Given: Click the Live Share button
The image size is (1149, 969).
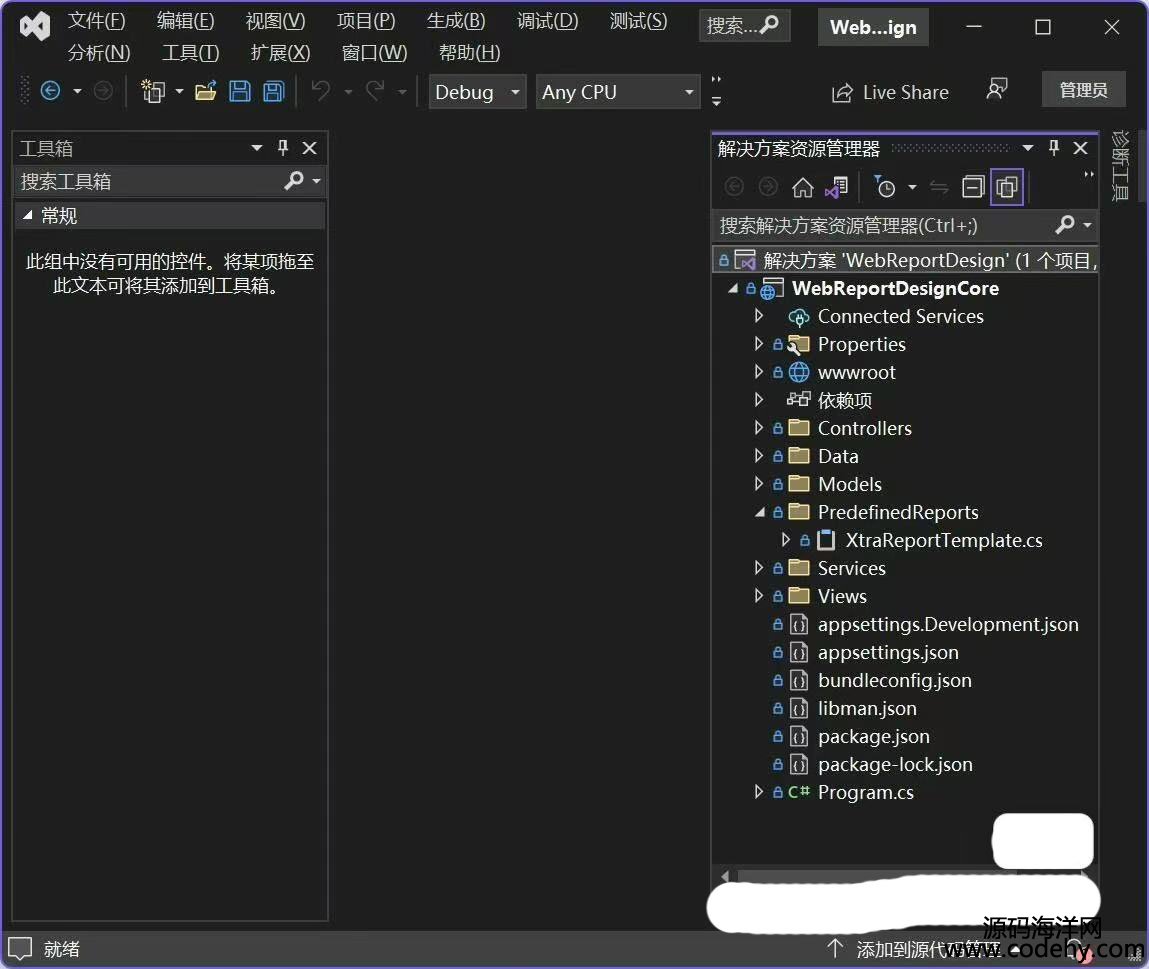Looking at the screenshot, I should 890,92.
